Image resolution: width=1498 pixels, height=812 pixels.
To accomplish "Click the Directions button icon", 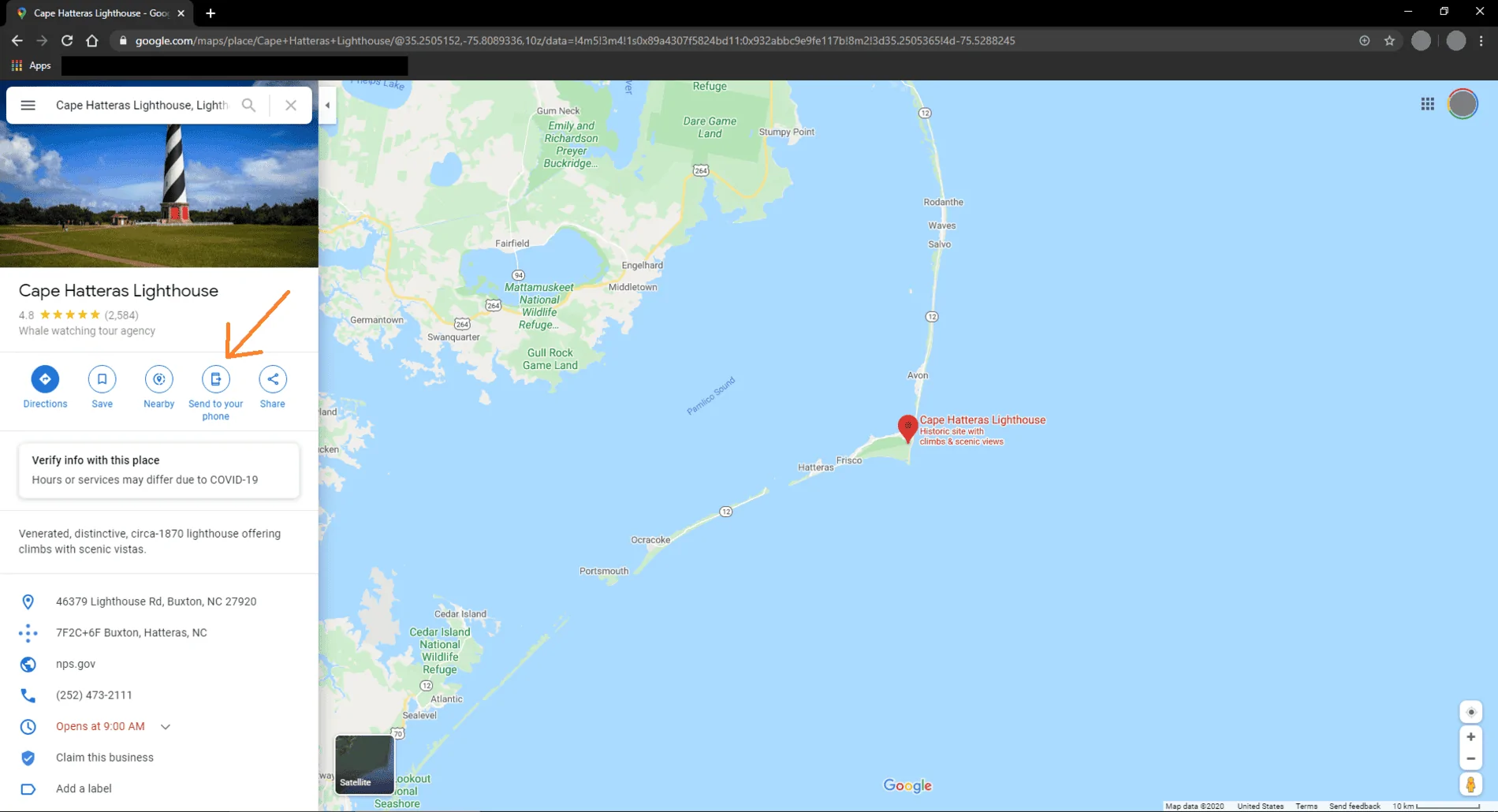I will pyautogui.click(x=45, y=379).
